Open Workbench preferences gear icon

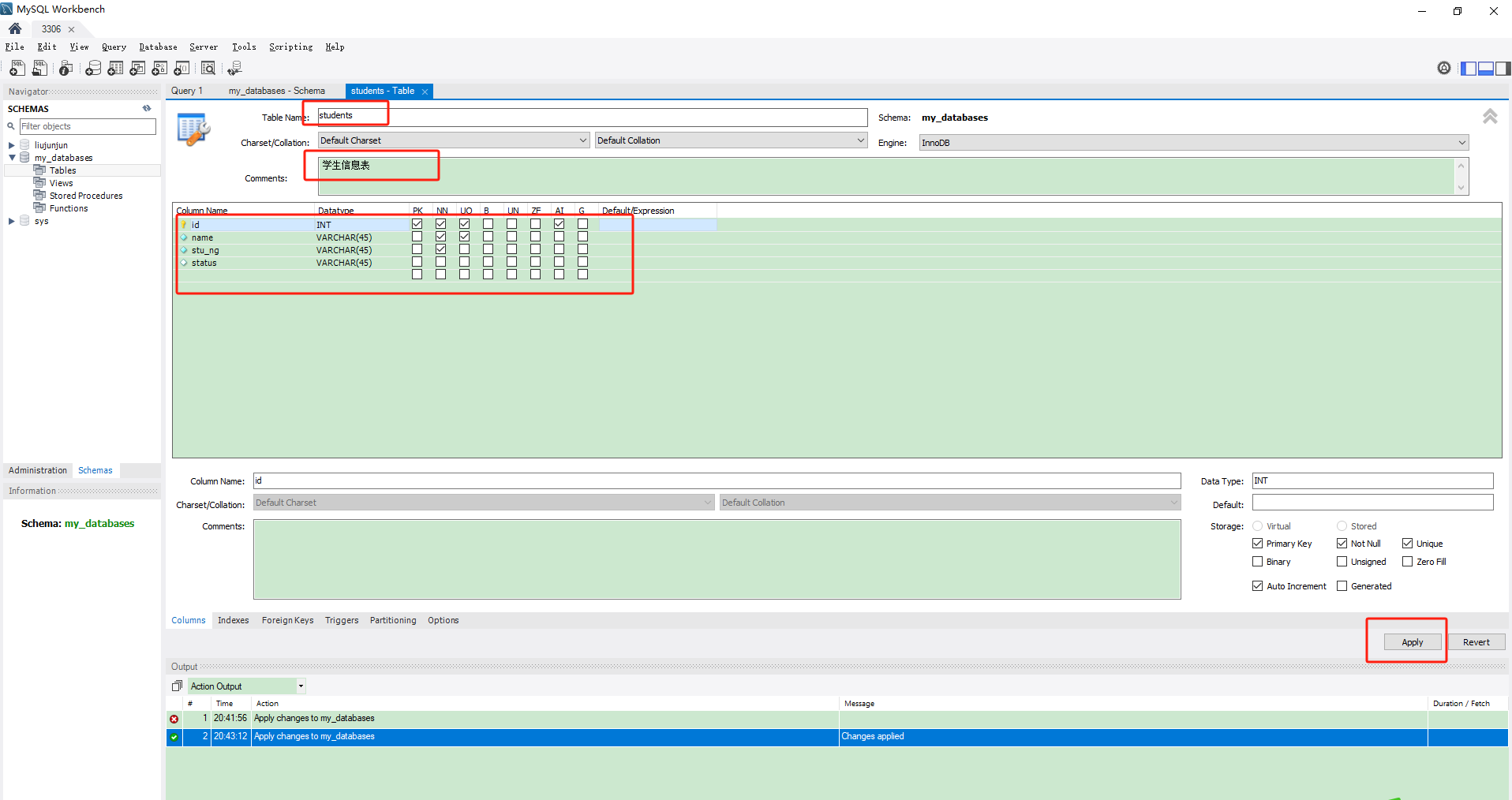[1444, 68]
